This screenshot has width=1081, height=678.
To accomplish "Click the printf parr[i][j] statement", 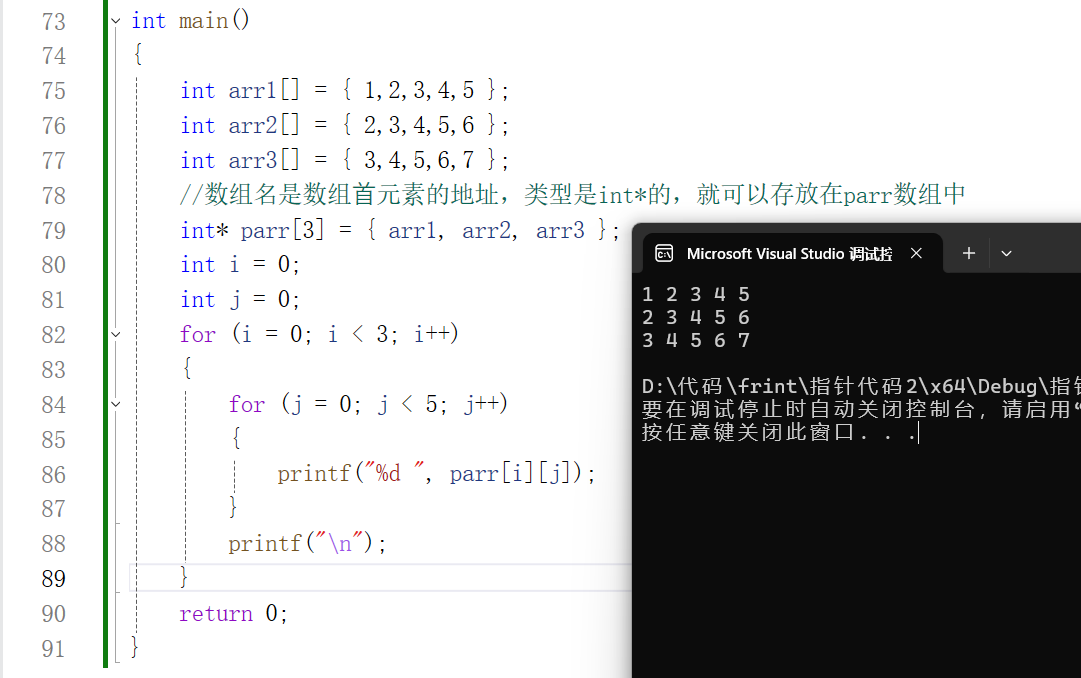I will tap(436, 473).
